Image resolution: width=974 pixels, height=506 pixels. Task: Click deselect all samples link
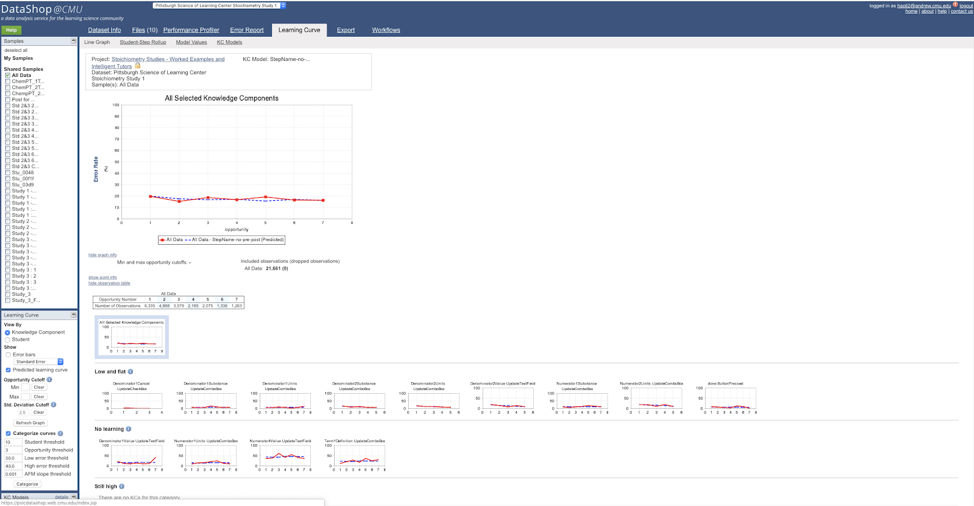[x=16, y=50]
